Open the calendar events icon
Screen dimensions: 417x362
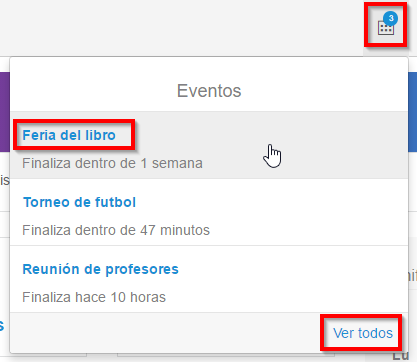click(x=386, y=27)
